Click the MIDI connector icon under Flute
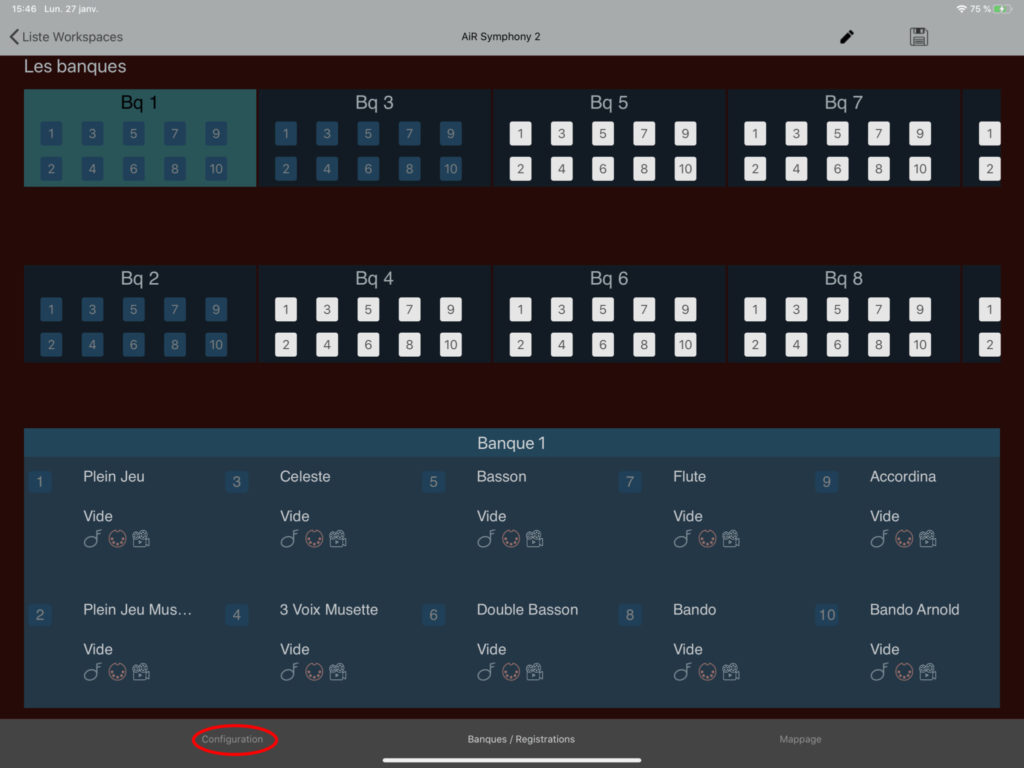The height and width of the screenshot is (768, 1024). click(x=707, y=539)
